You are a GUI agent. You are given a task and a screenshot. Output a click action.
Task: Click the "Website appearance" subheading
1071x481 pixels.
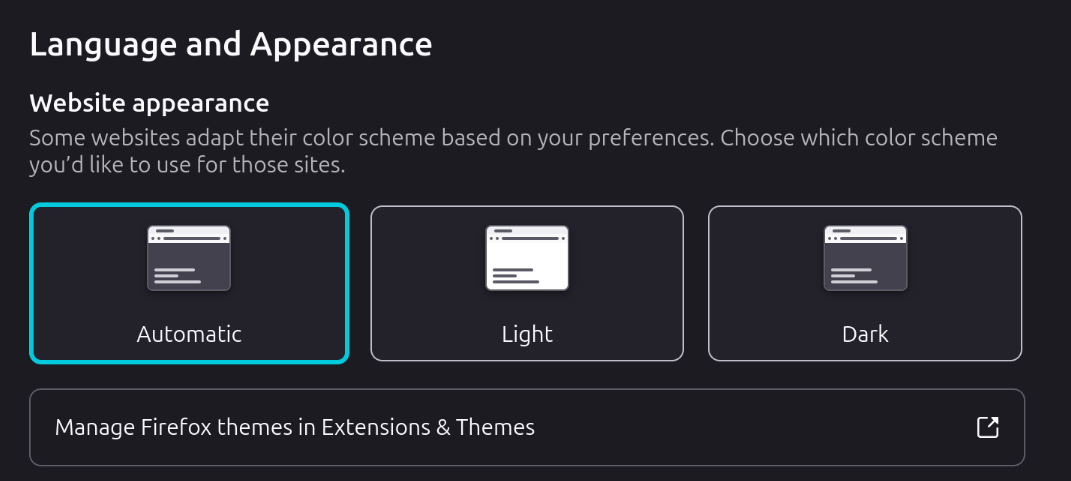coord(149,103)
